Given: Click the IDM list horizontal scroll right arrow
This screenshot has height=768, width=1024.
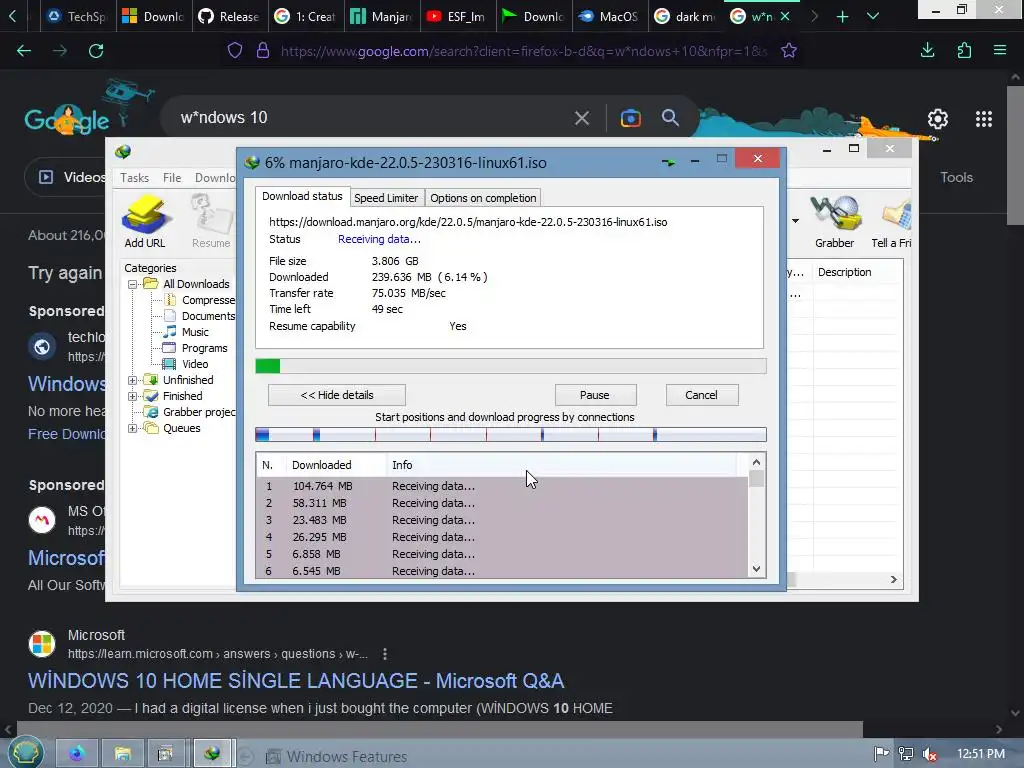Looking at the screenshot, I should click(893, 579).
